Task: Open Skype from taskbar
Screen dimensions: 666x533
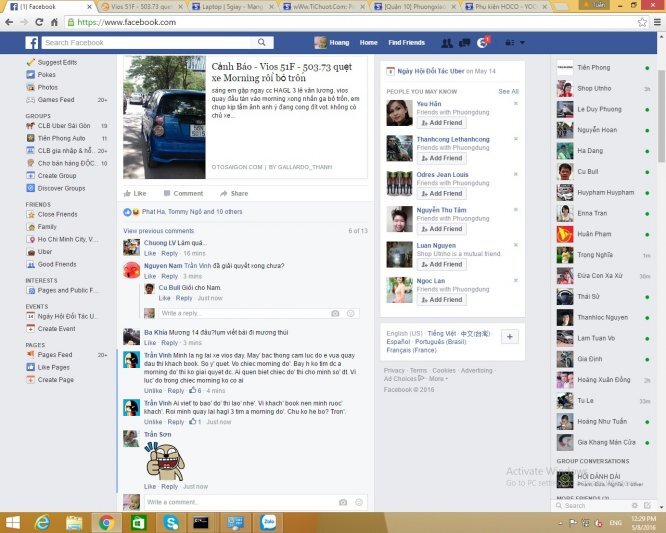Action: tap(170, 522)
